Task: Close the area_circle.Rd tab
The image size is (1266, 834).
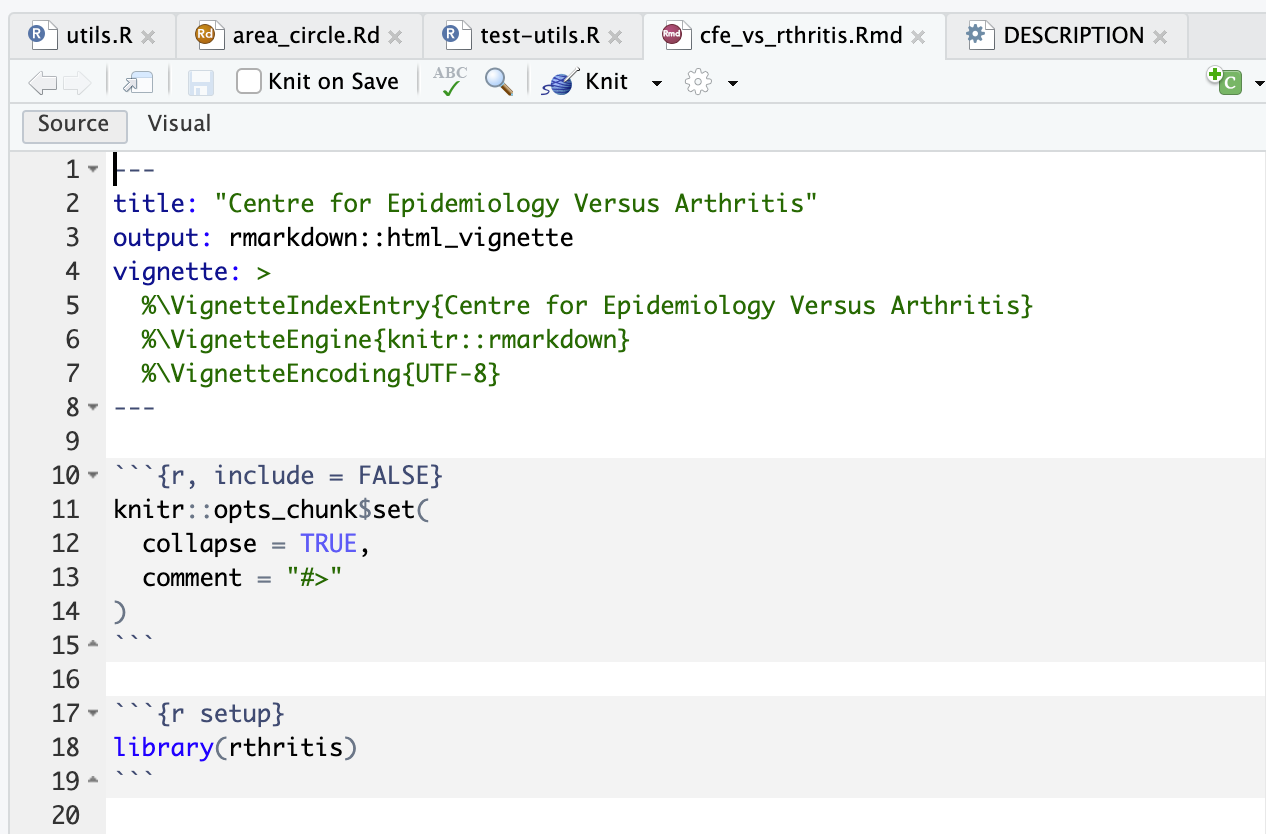Action: pos(395,37)
